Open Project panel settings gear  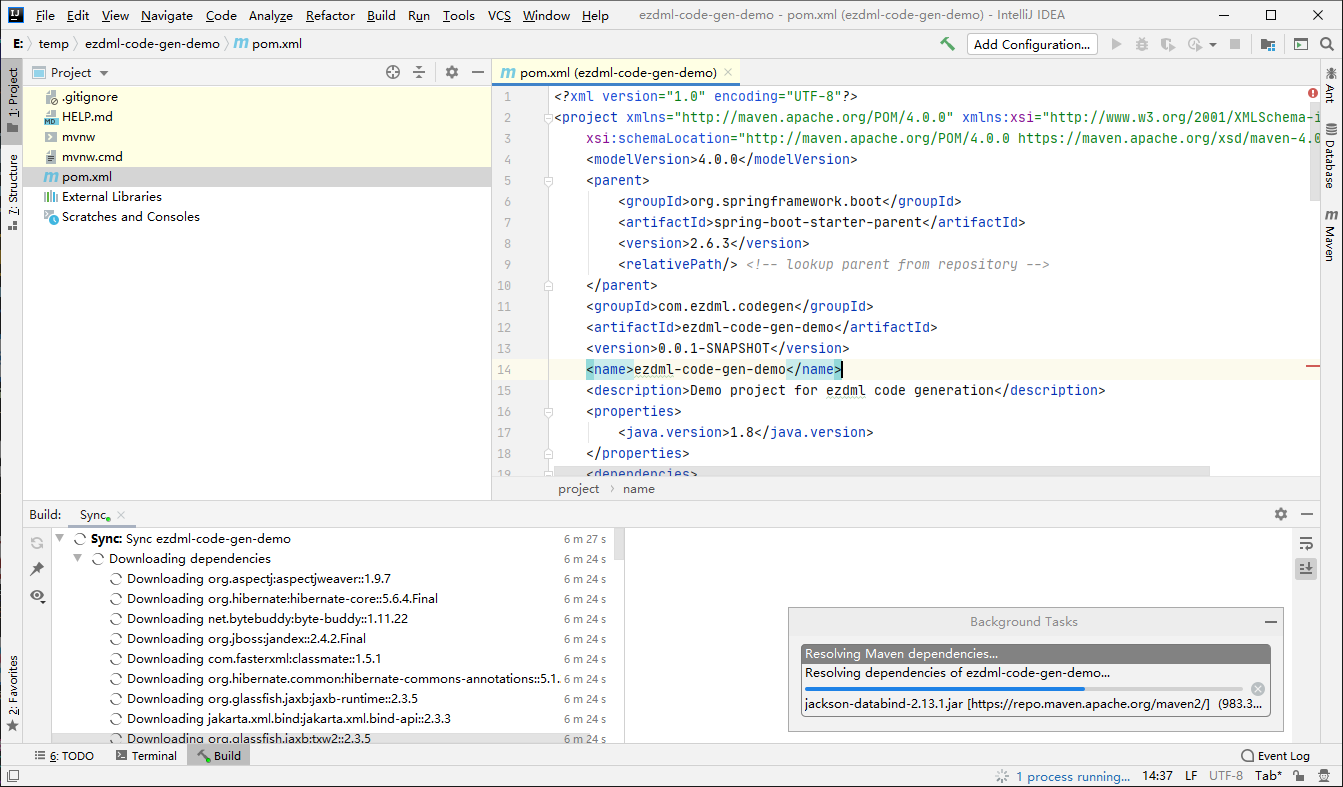[452, 72]
